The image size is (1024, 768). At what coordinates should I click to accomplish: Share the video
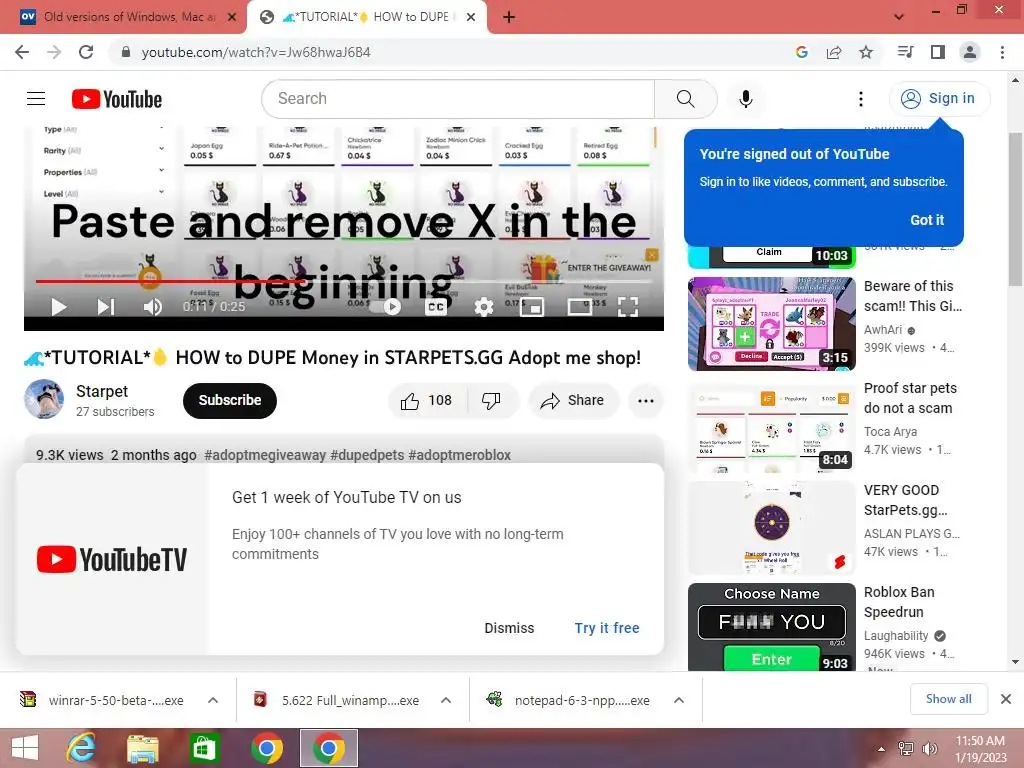tap(573, 400)
